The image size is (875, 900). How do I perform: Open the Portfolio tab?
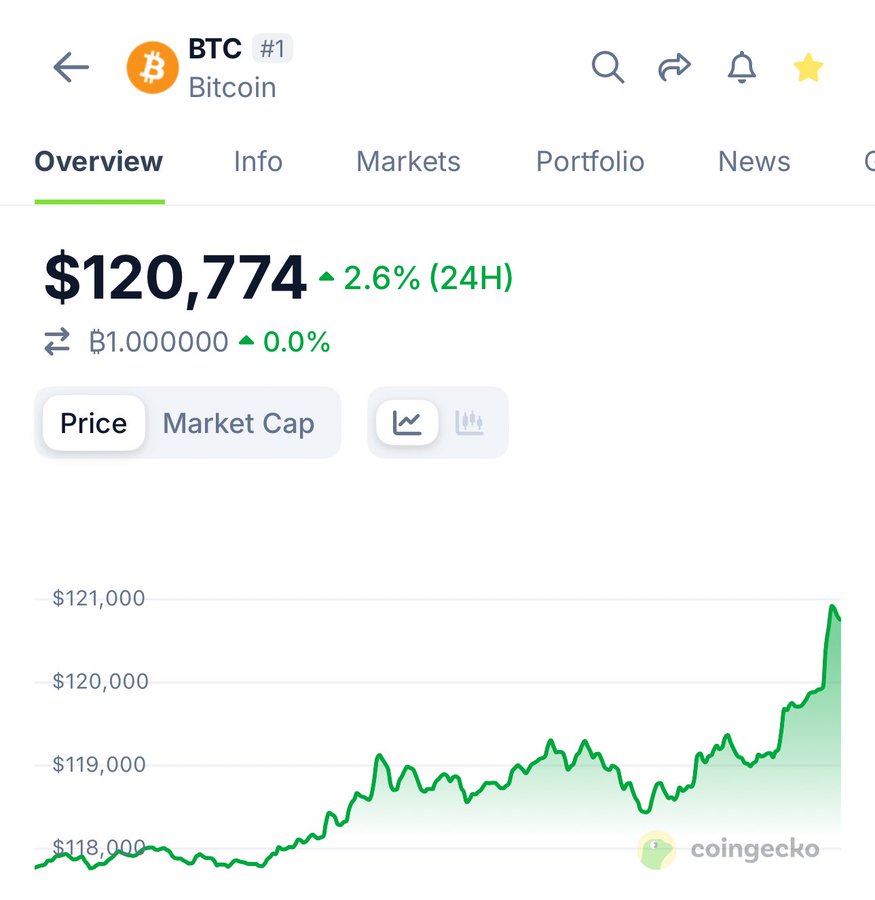click(590, 162)
